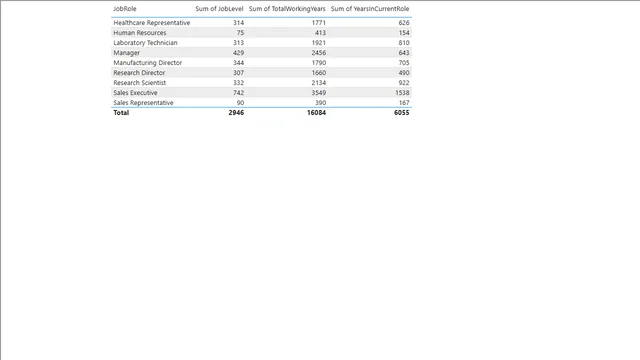640x360 pixels.
Task: Select the Human Resources row label
Action: pos(140,33)
